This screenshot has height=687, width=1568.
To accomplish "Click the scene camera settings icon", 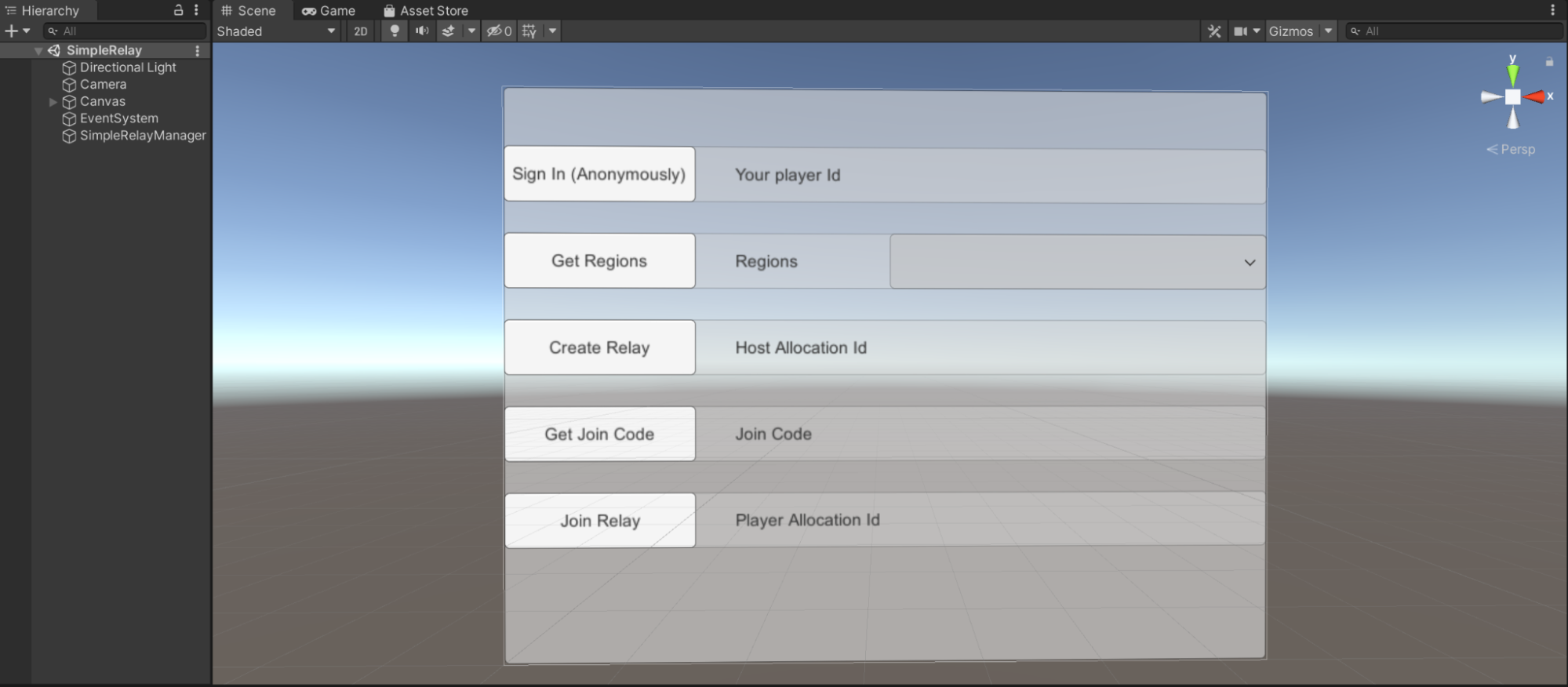I will 1240,31.
